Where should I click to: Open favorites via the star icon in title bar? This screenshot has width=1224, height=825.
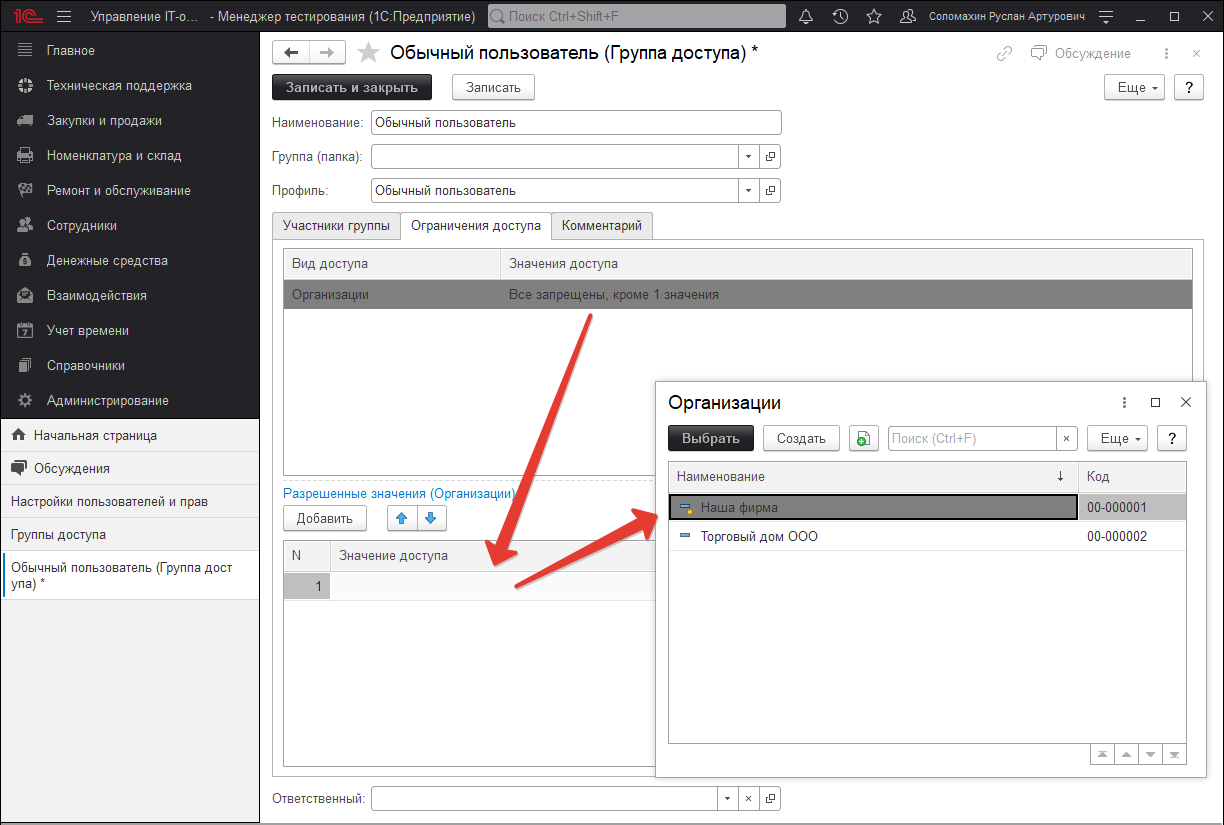(873, 15)
